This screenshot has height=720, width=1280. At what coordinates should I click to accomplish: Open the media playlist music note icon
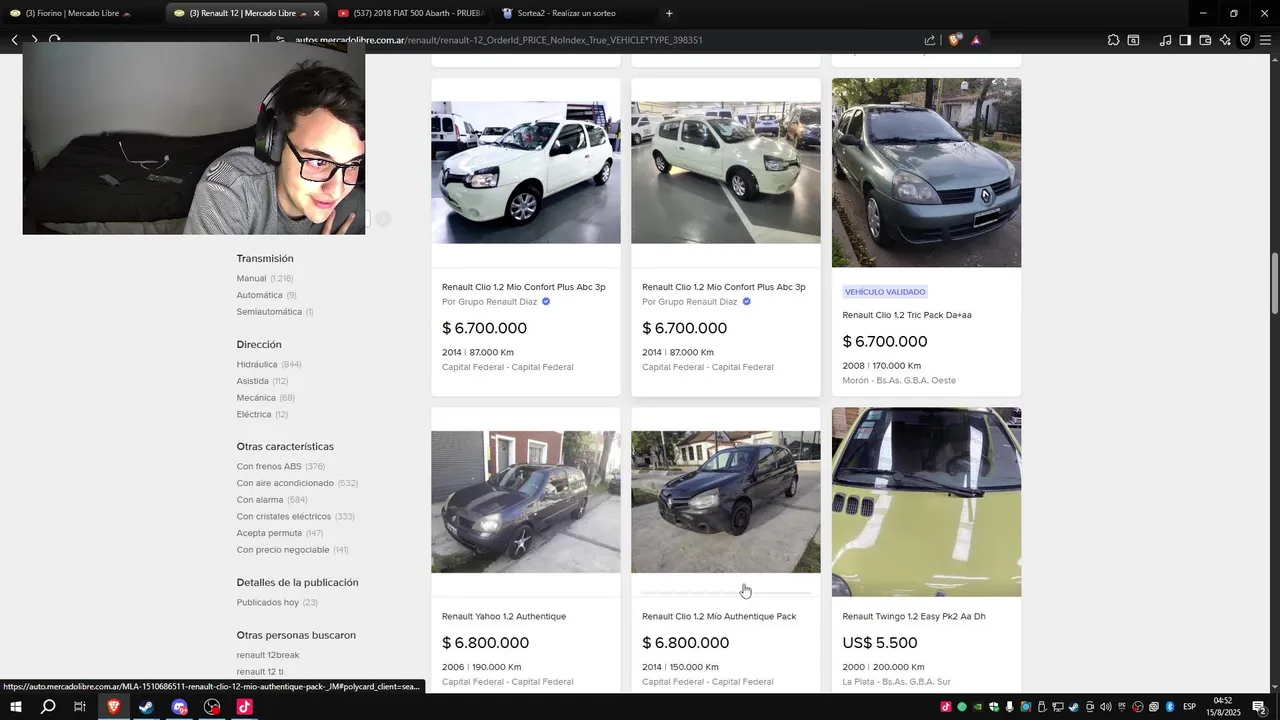pyautogui.click(x=1165, y=40)
